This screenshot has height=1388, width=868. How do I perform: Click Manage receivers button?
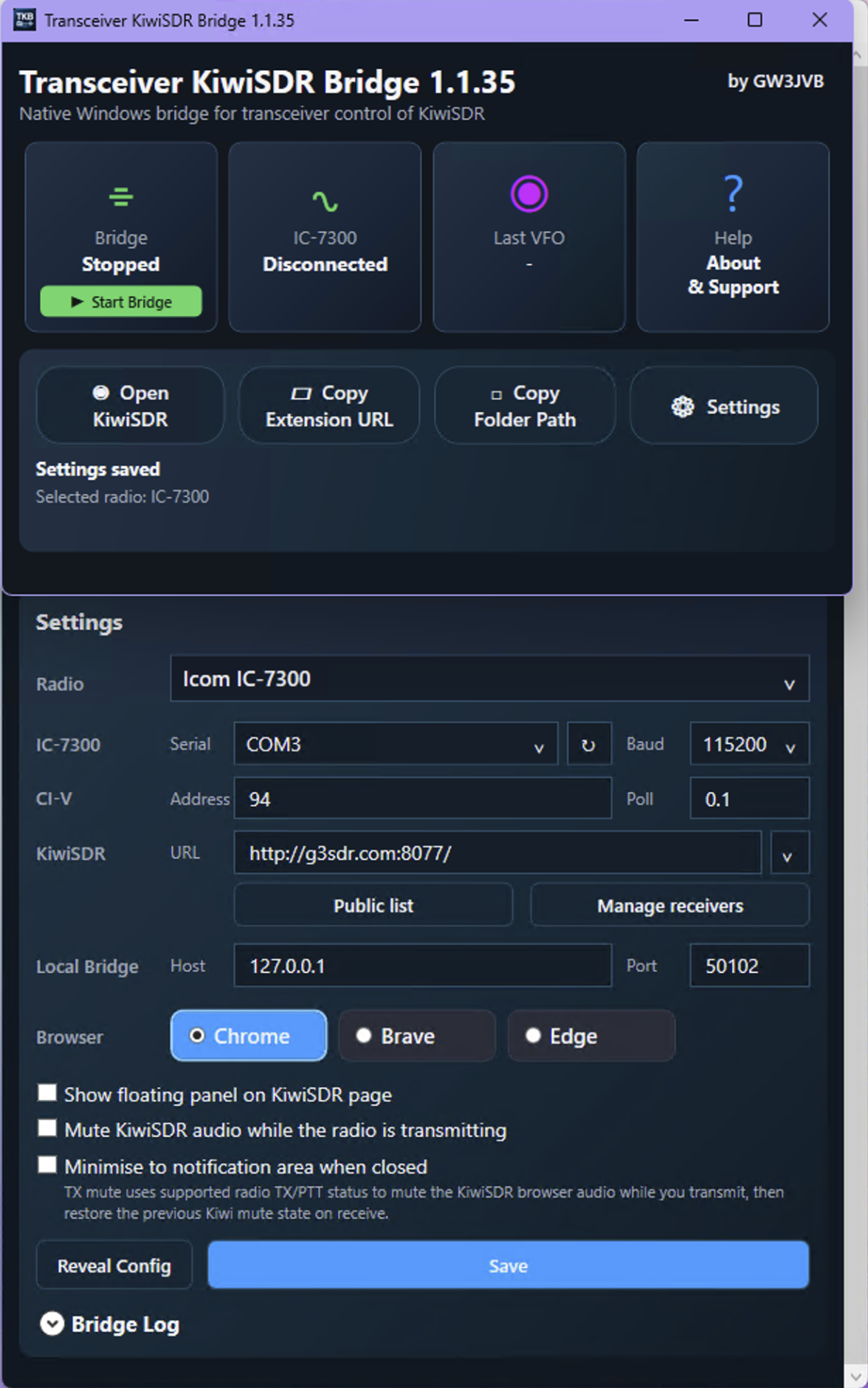(x=670, y=906)
